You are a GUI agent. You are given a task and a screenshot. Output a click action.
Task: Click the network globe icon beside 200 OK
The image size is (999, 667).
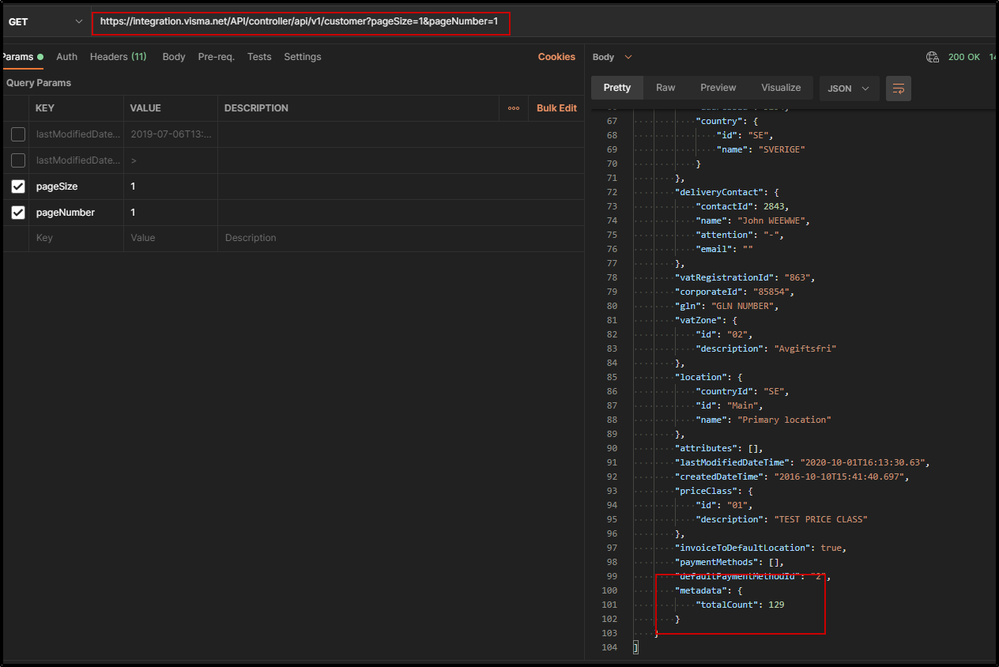pos(932,57)
